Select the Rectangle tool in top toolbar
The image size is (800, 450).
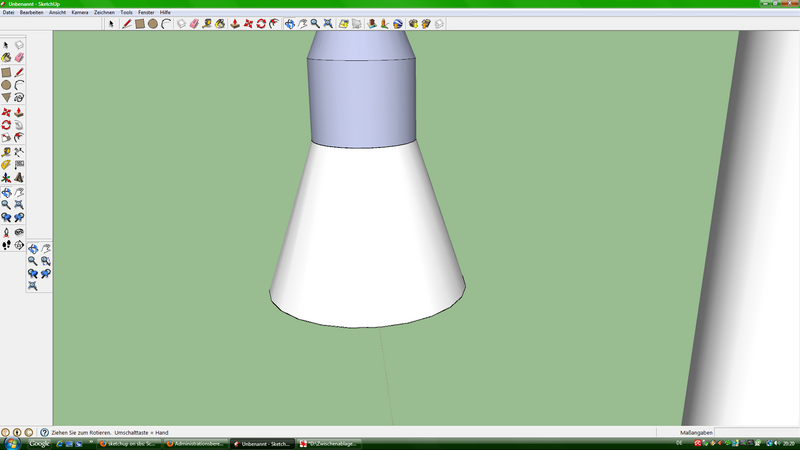(140, 23)
